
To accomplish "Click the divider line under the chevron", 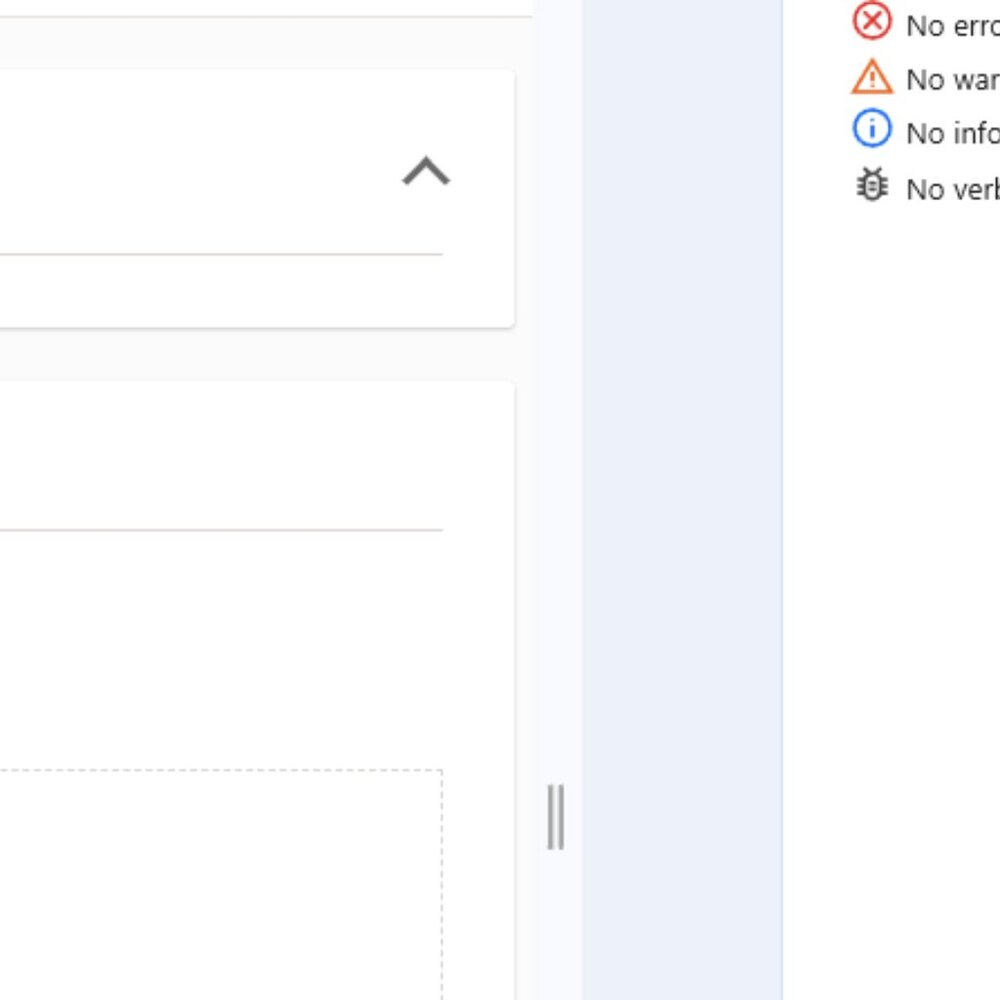I will pos(220,255).
